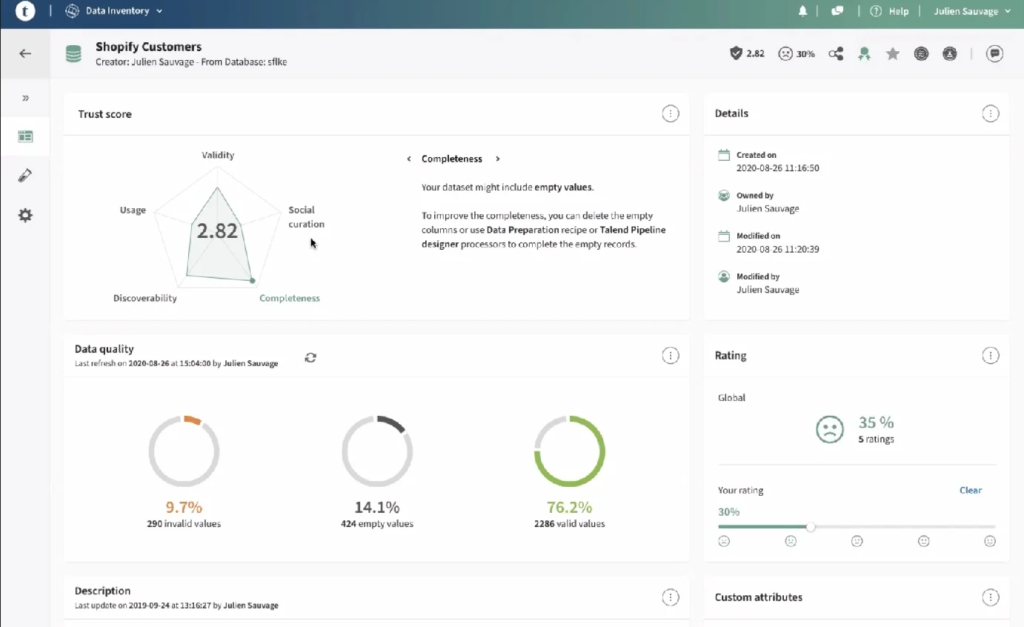Image resolution: width=1024 pixels, height=627 pixels.
Task: Open Details panel options menu
Action: coord(990,114)
